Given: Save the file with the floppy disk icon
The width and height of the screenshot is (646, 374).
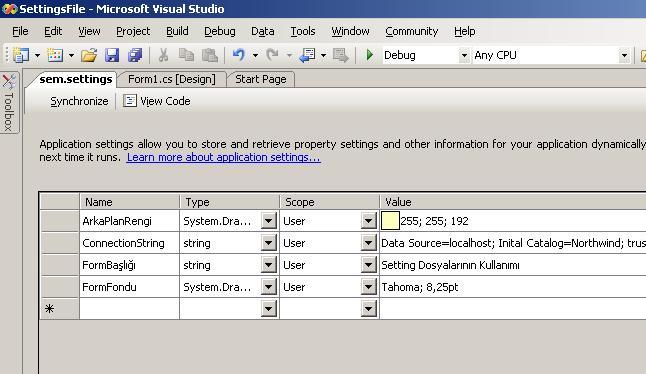Looking at the screenshot, I should tap(112, 55).
